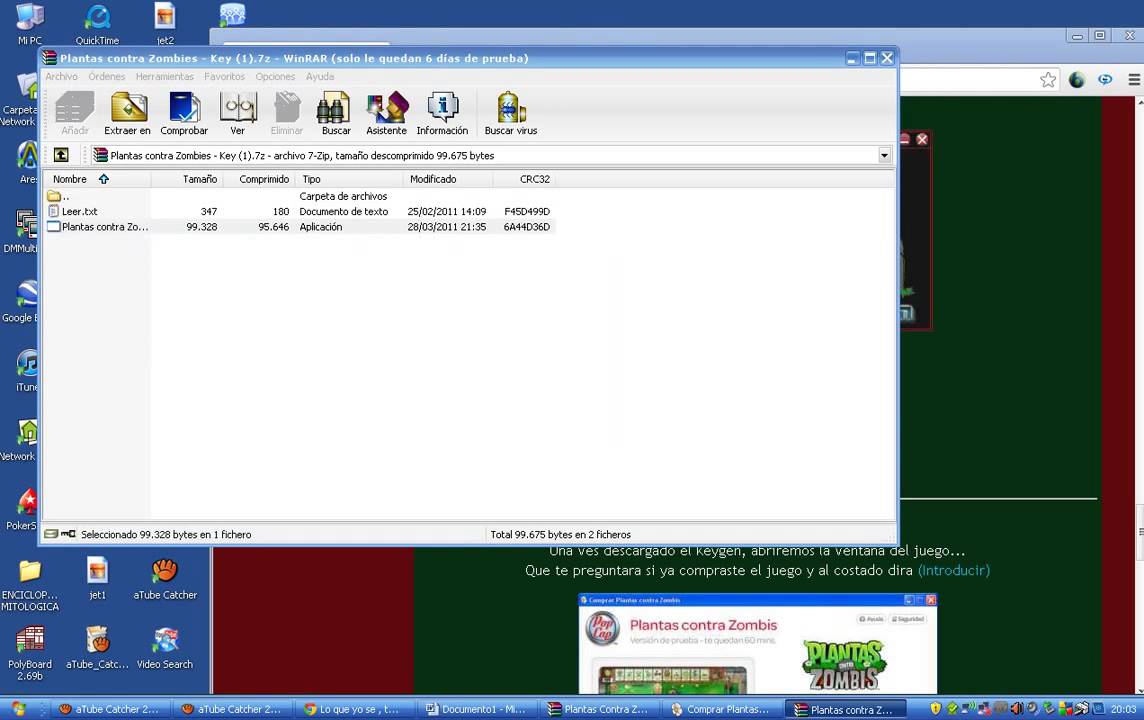Click compressed size value 95.646

click(x=274, y=227)
